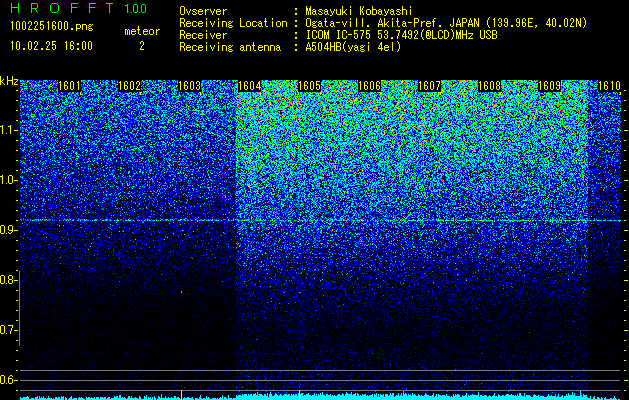Click the filename 1002251600.png
This screenshot has width=629, height=400.
point(52,27)
